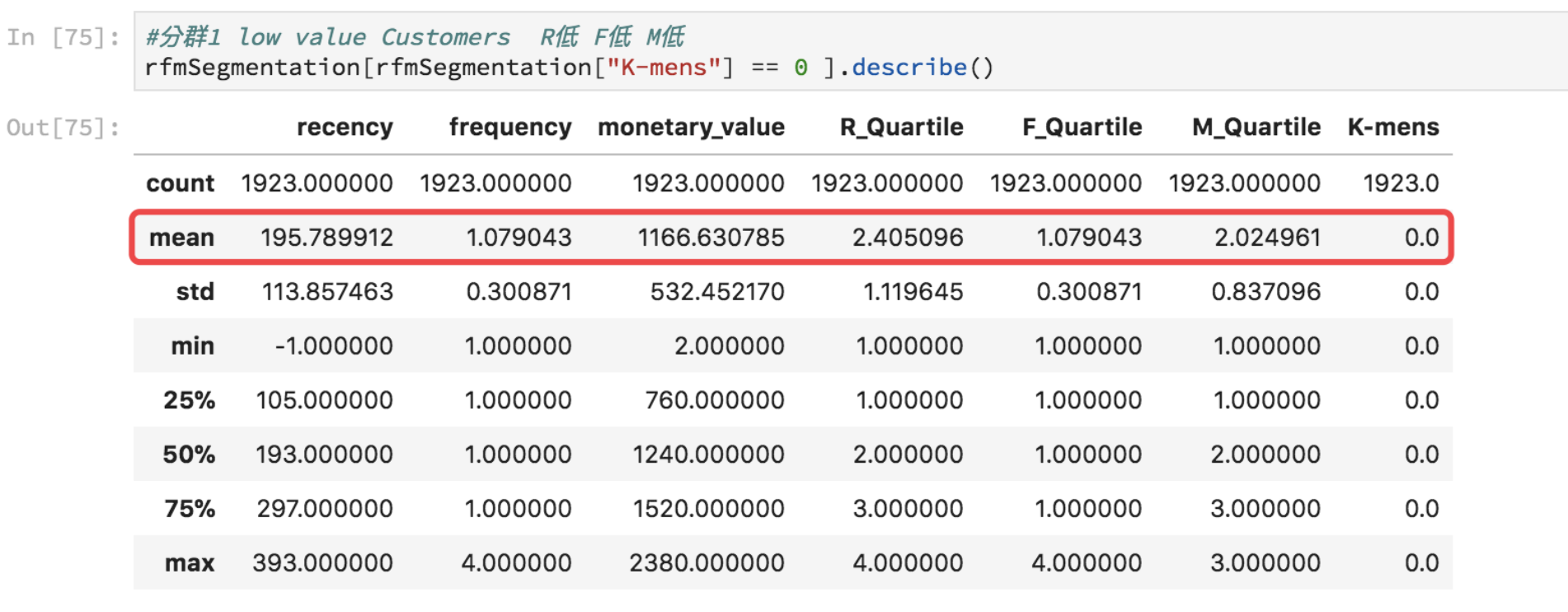
Task: Choose the 50% R_Quartile cell
Action: 908,454
